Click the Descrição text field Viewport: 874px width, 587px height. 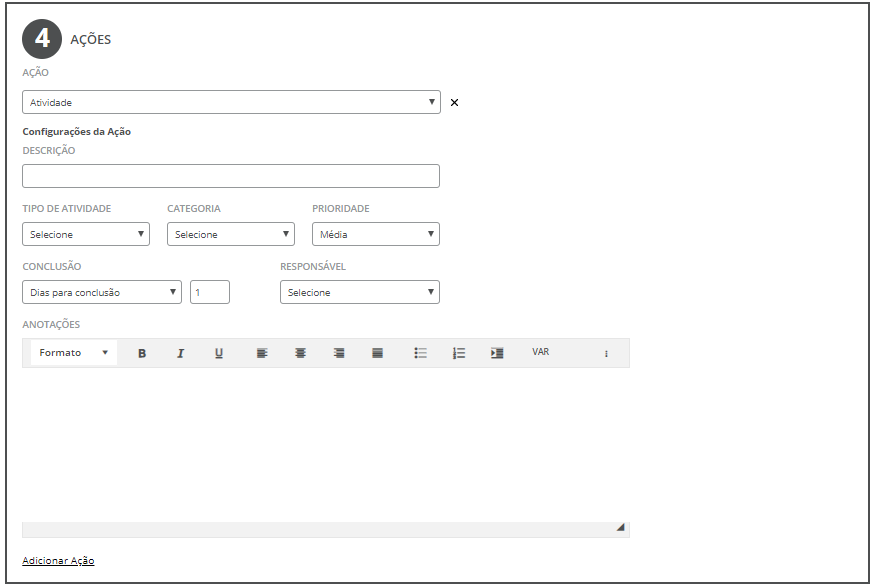pos(231,176)
